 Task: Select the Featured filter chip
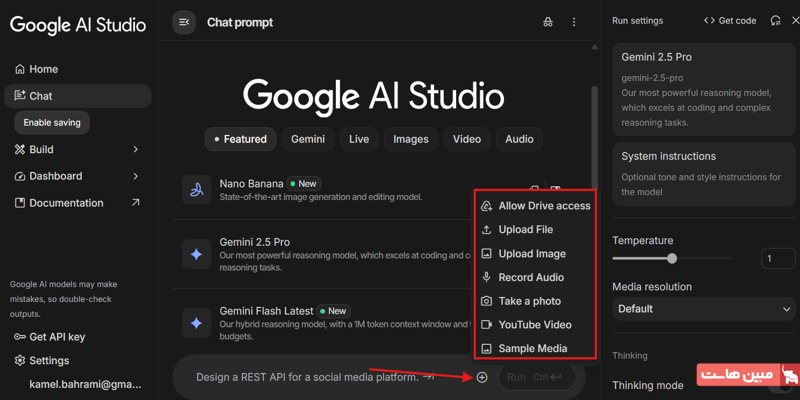click(240, 139)
